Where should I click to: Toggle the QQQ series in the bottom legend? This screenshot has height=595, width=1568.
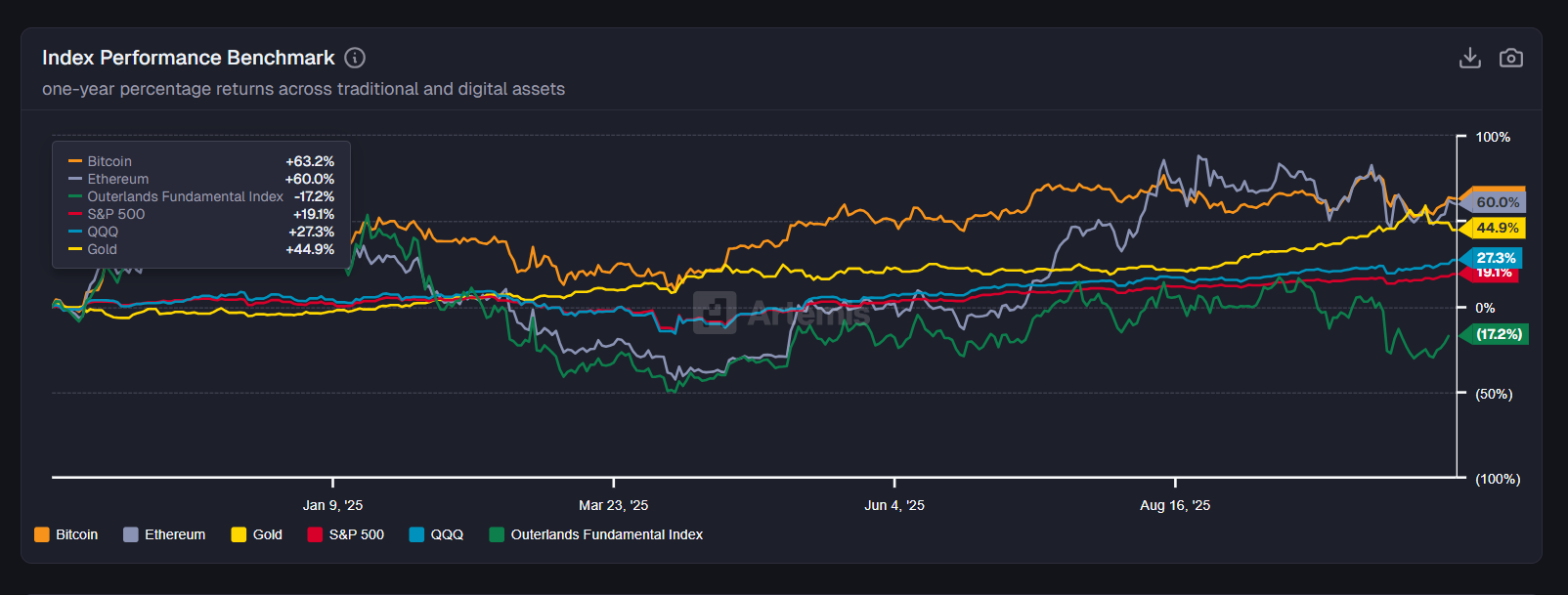coord(436,534)
